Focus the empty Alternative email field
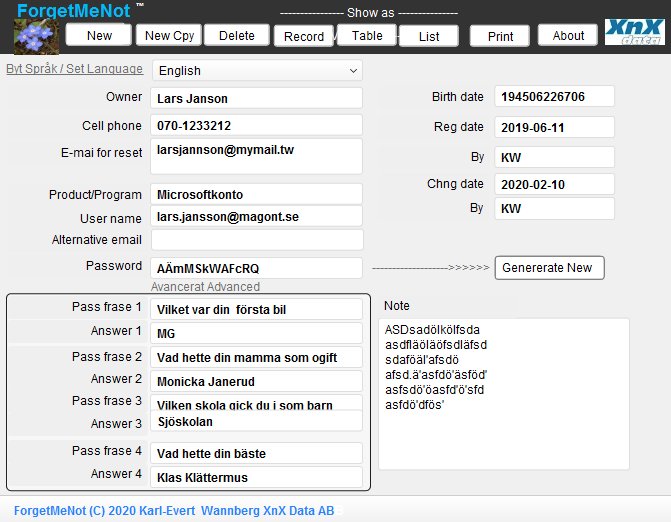 point(257,240)
